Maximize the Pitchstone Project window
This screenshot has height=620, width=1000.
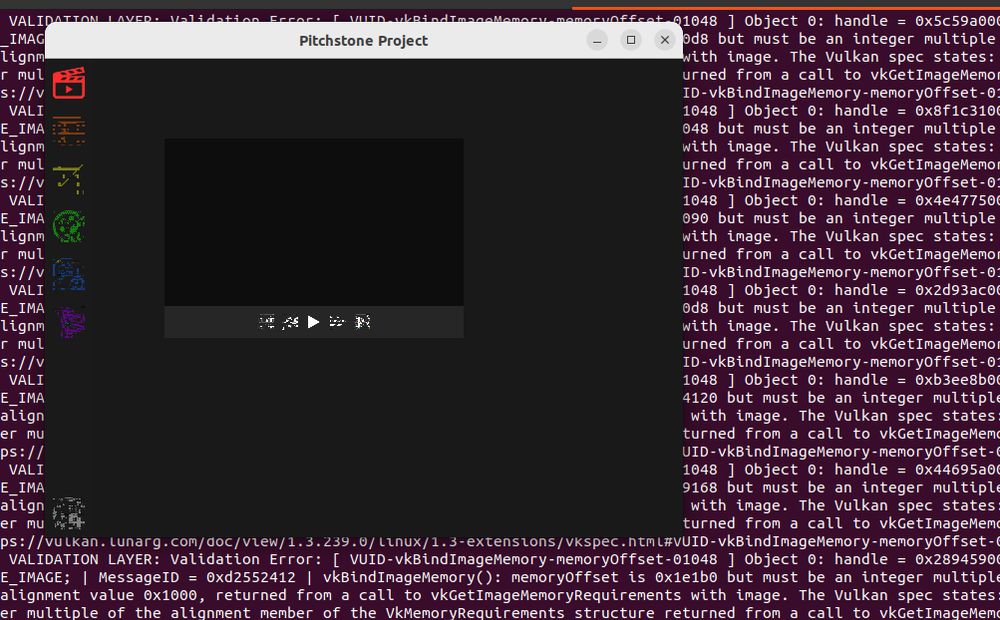coord(630,40)
